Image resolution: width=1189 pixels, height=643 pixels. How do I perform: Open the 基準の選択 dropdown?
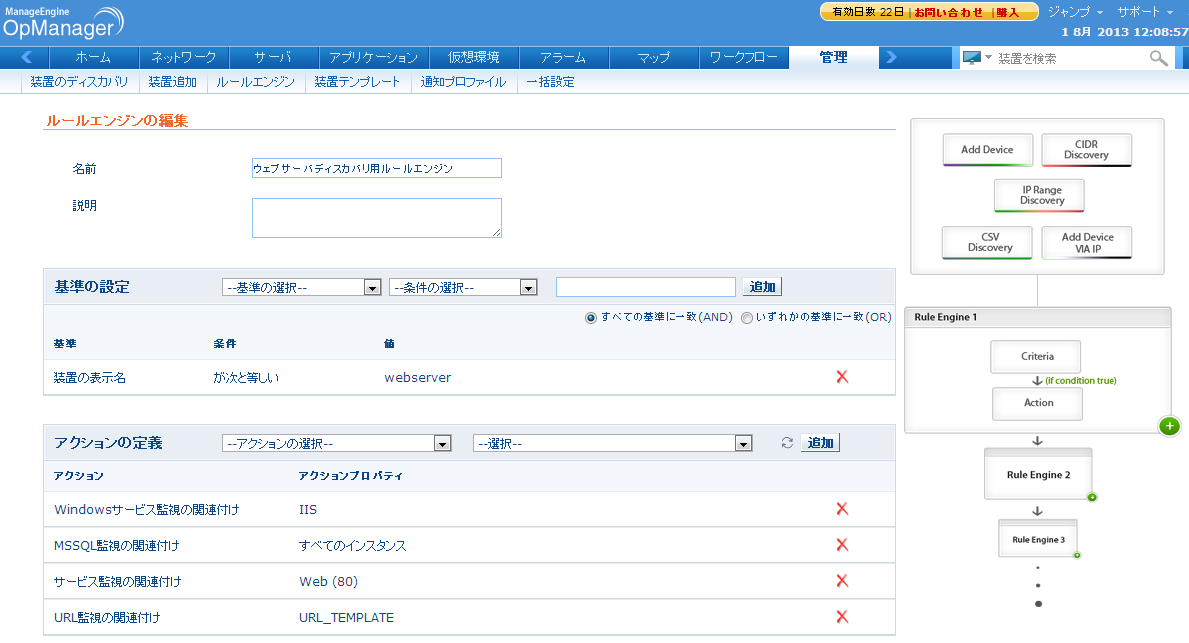[x=301, y=288]
